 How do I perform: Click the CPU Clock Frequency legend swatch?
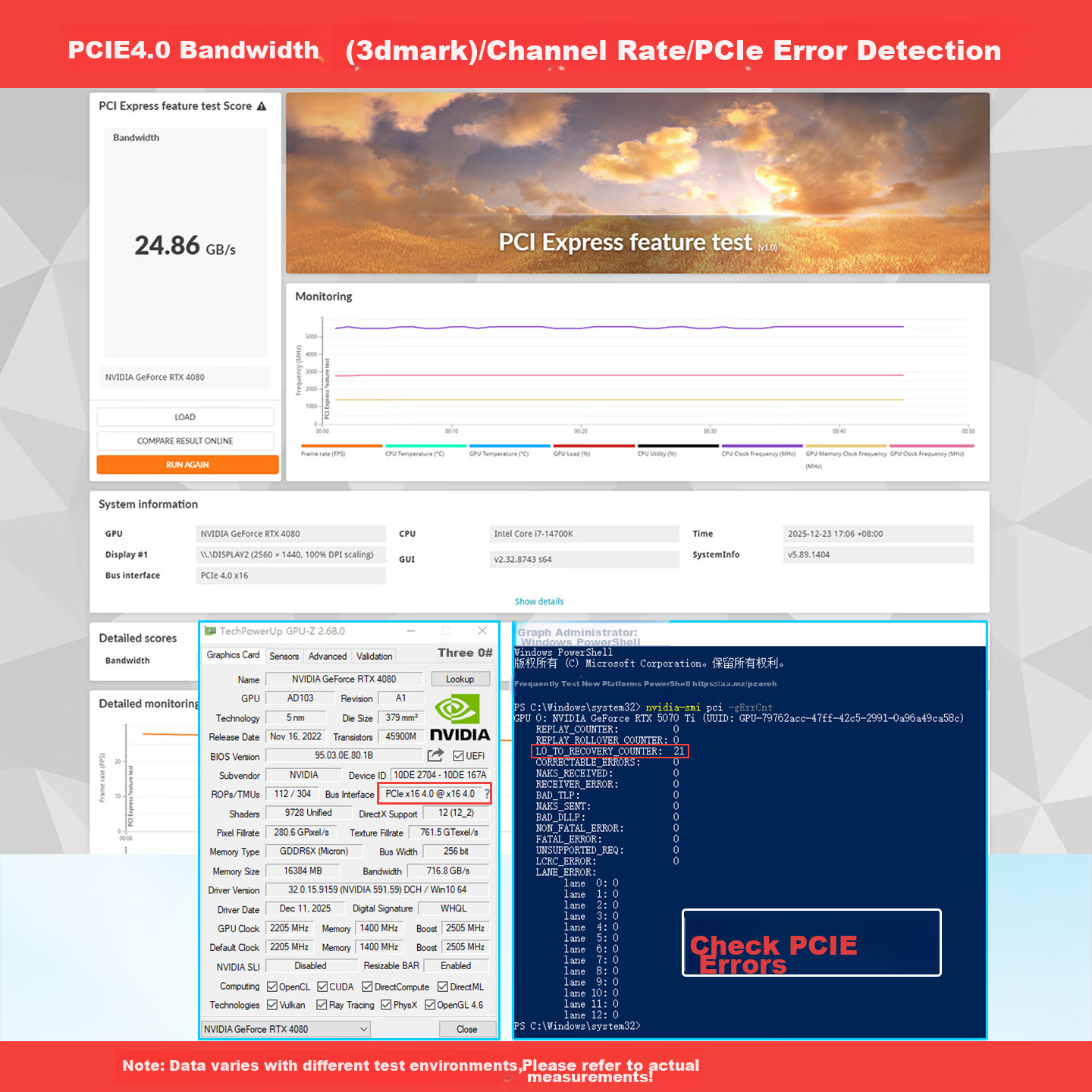762,446
